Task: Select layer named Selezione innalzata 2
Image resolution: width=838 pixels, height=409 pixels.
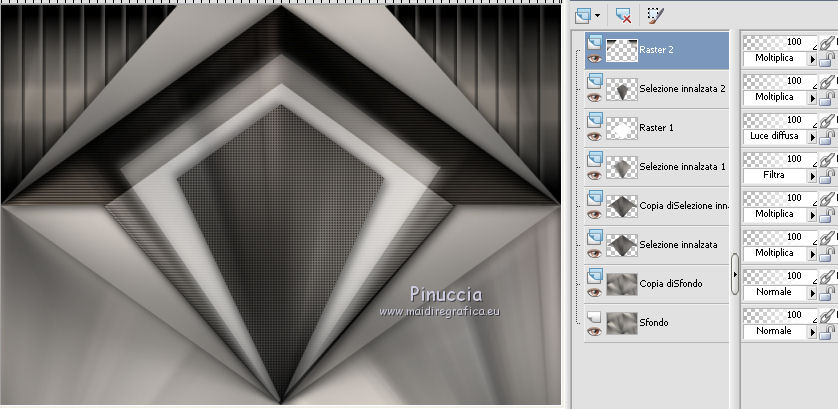Action: point(682,89)
